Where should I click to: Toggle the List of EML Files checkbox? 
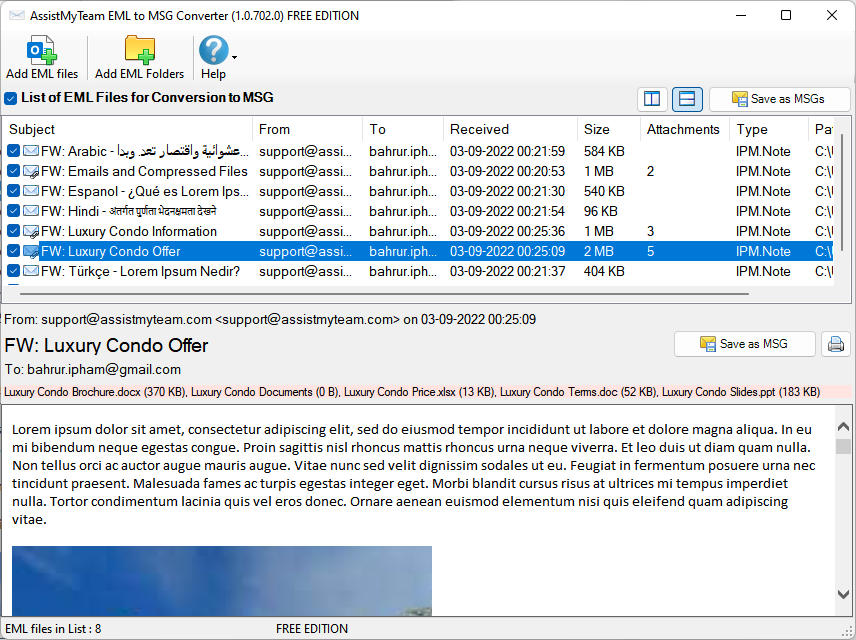tap(11, 98)
